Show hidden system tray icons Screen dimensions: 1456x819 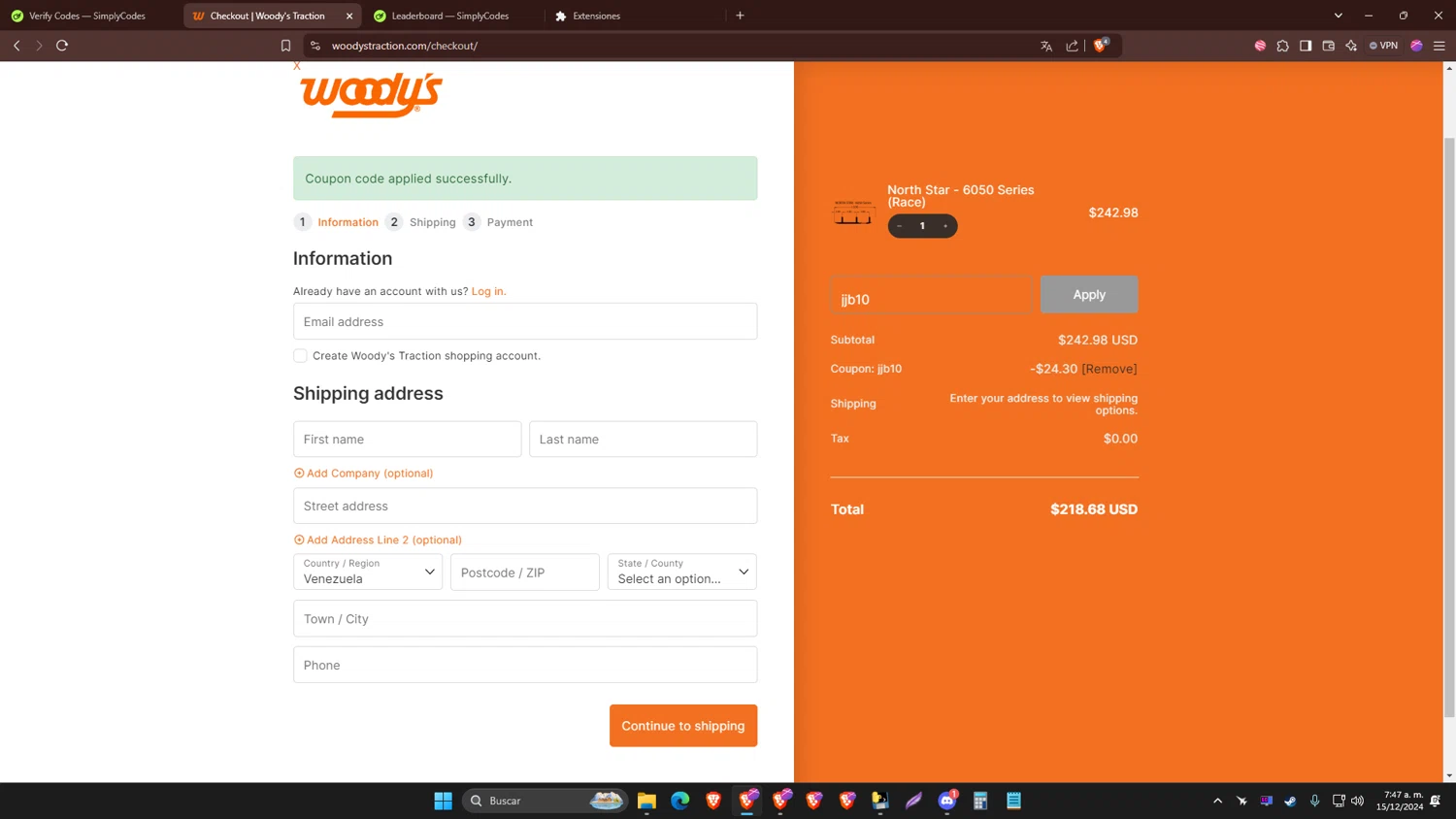click(1217, 801)
